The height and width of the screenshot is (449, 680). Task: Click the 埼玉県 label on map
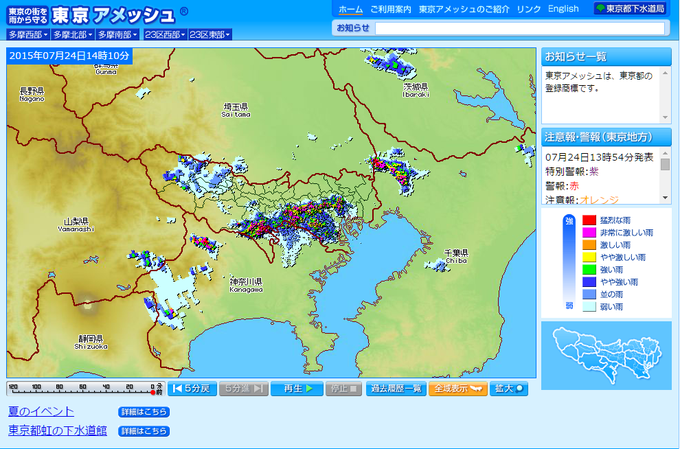235,110
